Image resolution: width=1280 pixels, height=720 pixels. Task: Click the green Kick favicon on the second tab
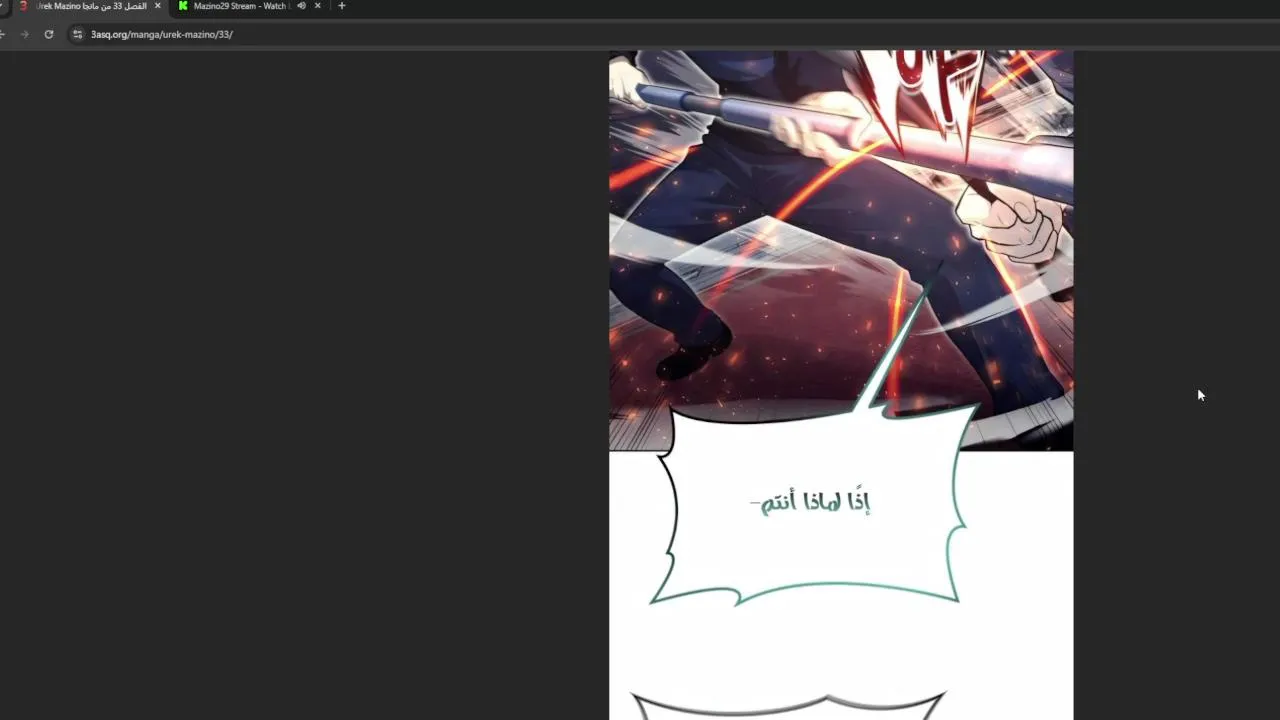click(183, 6)
